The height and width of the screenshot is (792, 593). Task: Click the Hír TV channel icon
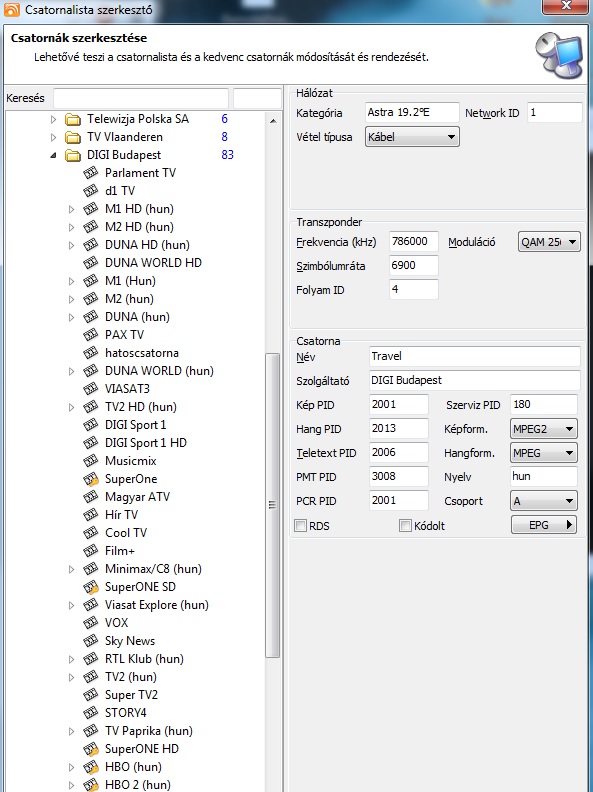click(x=90, y=515)
